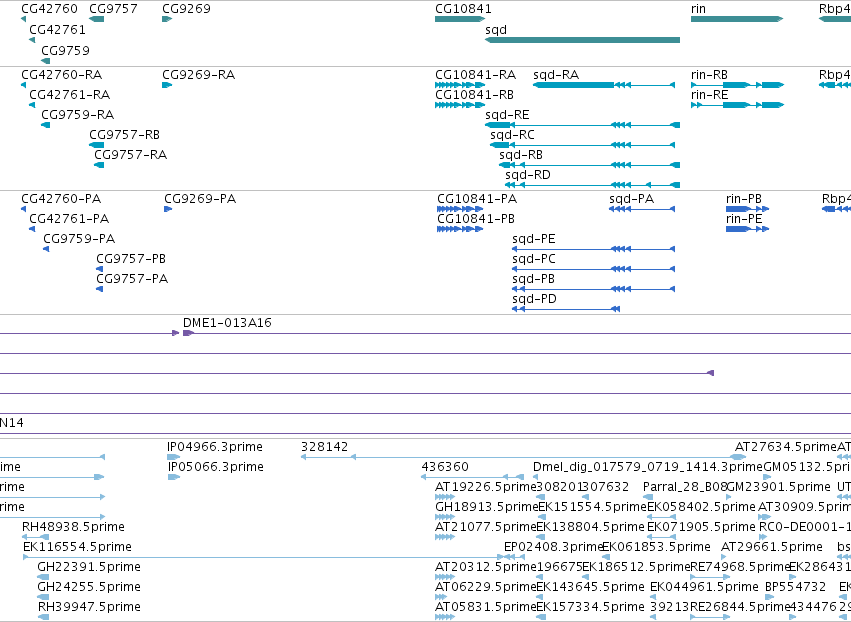Click the CG42760-PA protein label
The height and width of the screenshot is (622, 851).
click(x=61, y=199)
